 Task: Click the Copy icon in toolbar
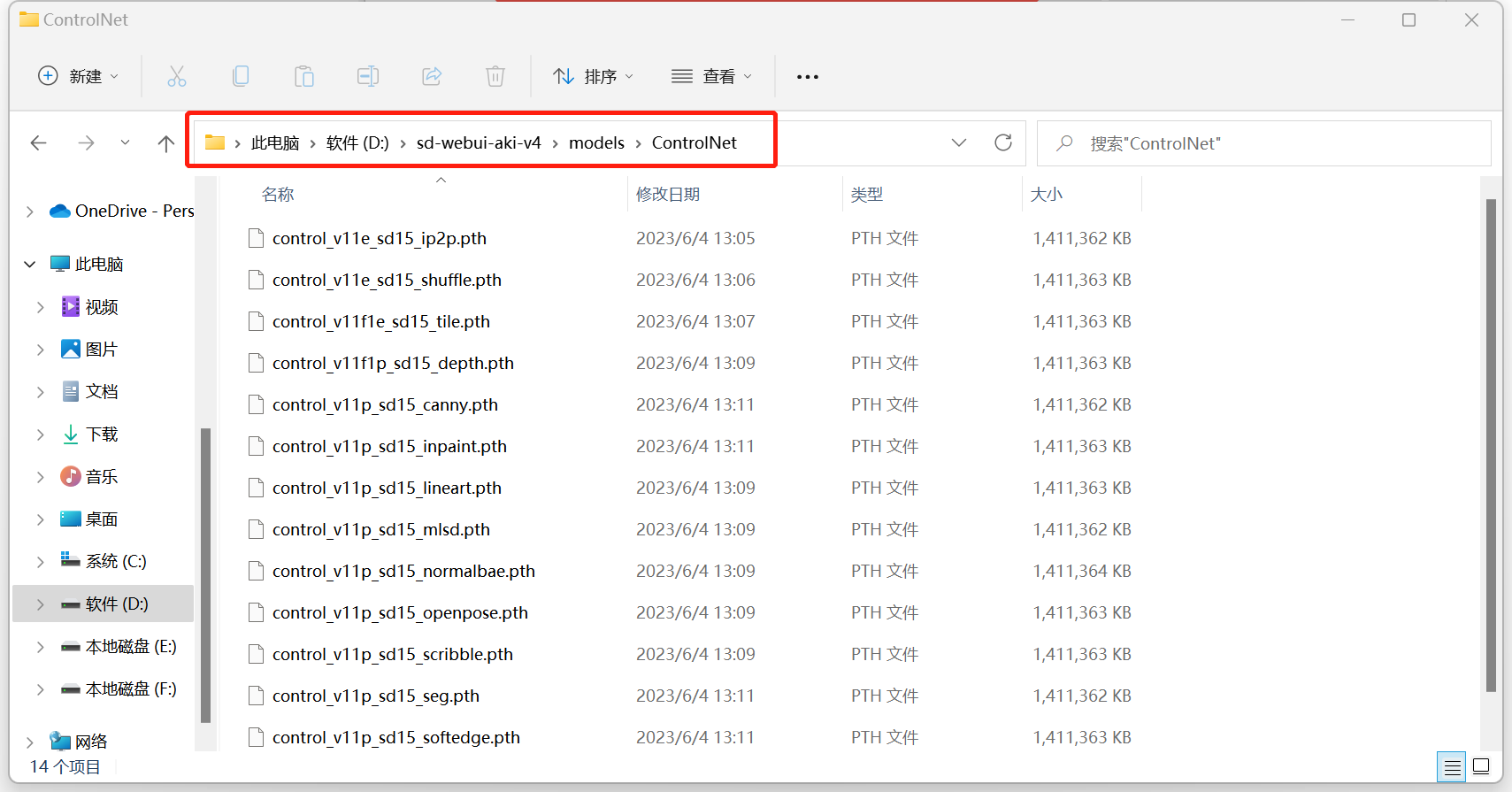[x=241, y=76]
